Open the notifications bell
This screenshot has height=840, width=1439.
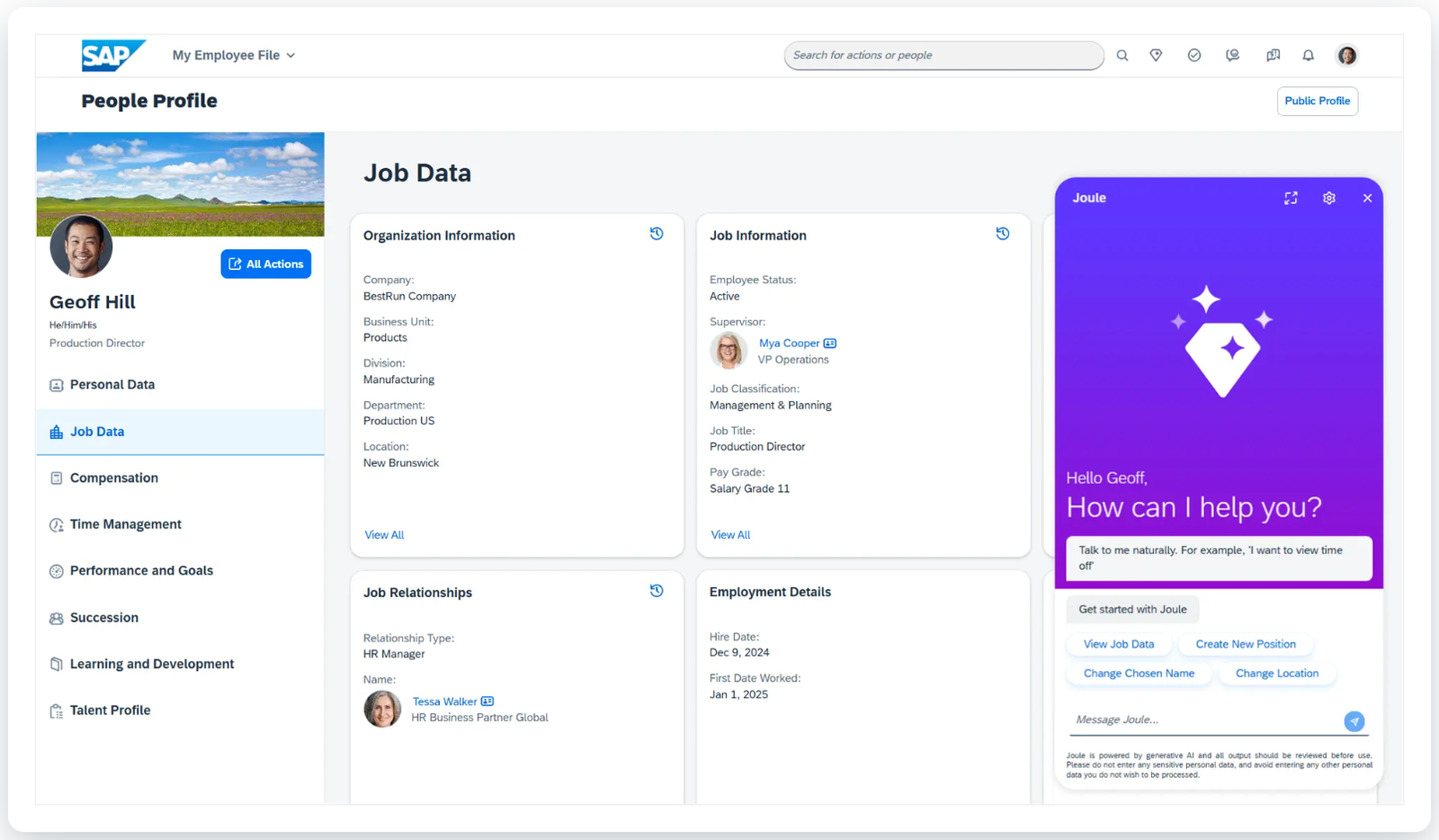(1309, 56)
